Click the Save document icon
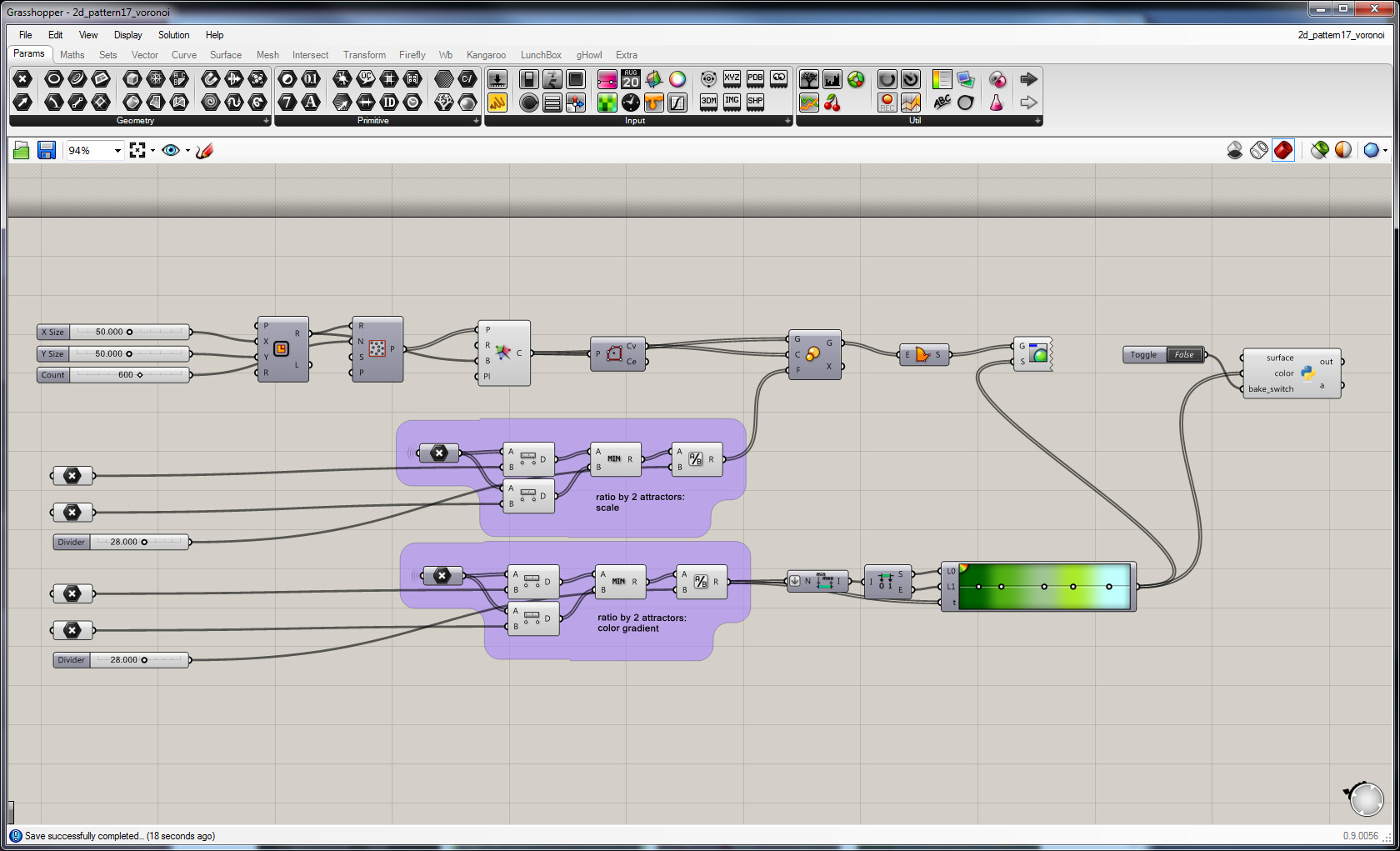This screenshot has height=851, width=1400. click(47, 150)
